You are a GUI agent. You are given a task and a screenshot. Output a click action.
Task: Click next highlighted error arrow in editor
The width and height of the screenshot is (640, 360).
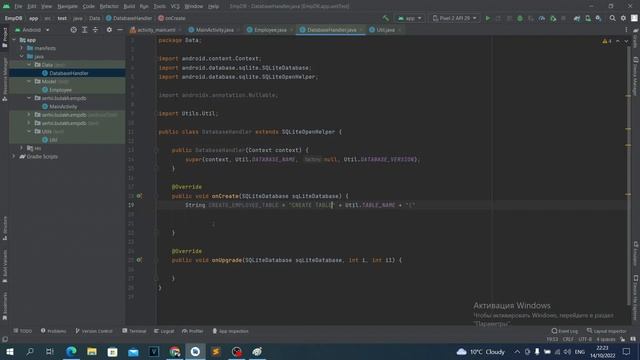click(626, 41)
